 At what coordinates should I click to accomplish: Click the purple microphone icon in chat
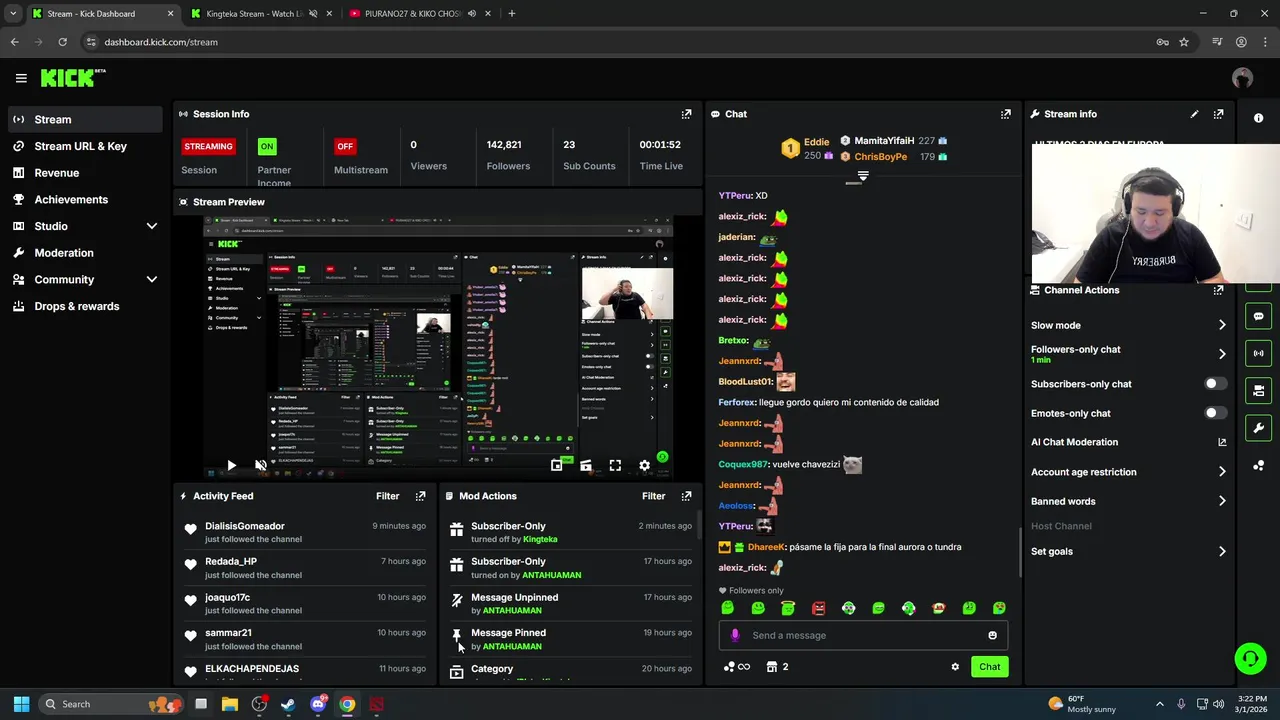click(735, 635)
